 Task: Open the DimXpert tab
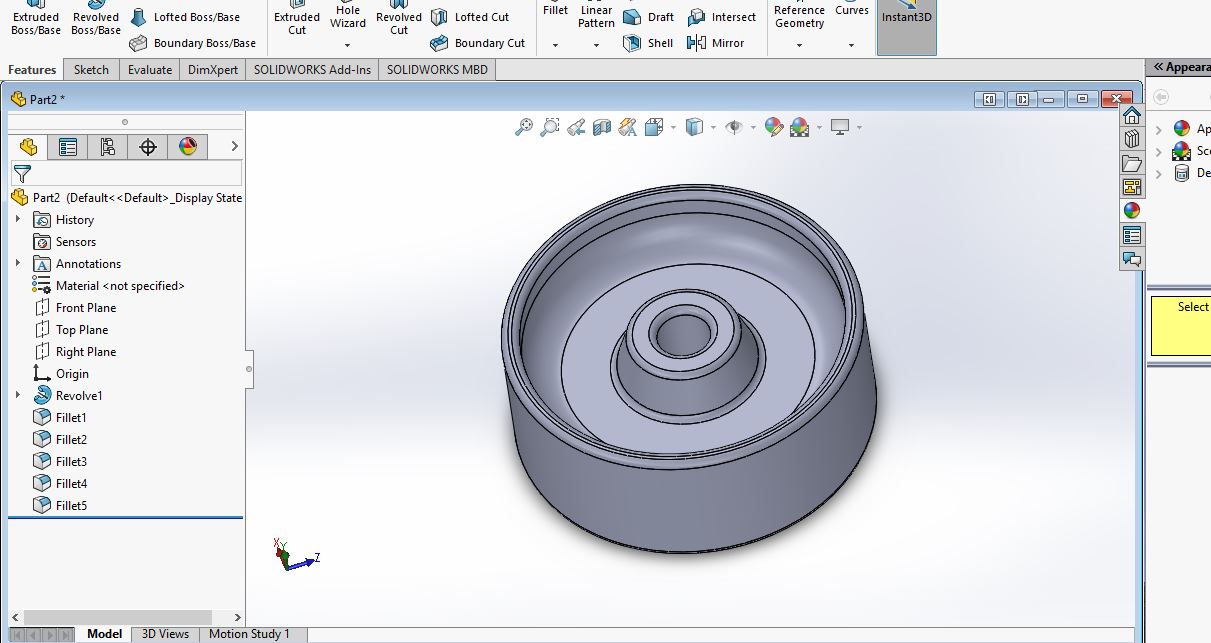(x=213, y=69)
